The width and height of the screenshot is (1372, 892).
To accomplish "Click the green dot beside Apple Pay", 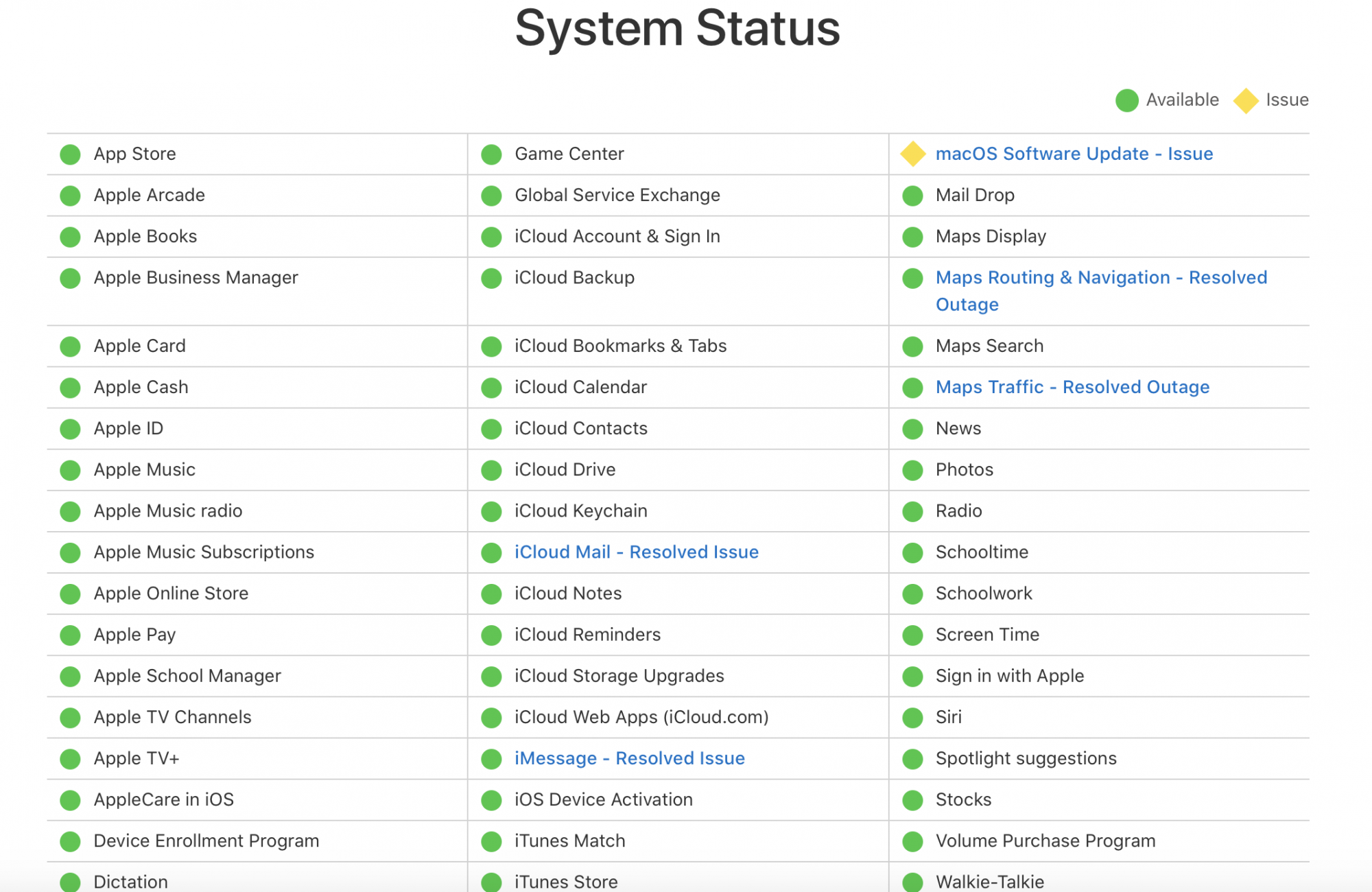I will 70,635.
